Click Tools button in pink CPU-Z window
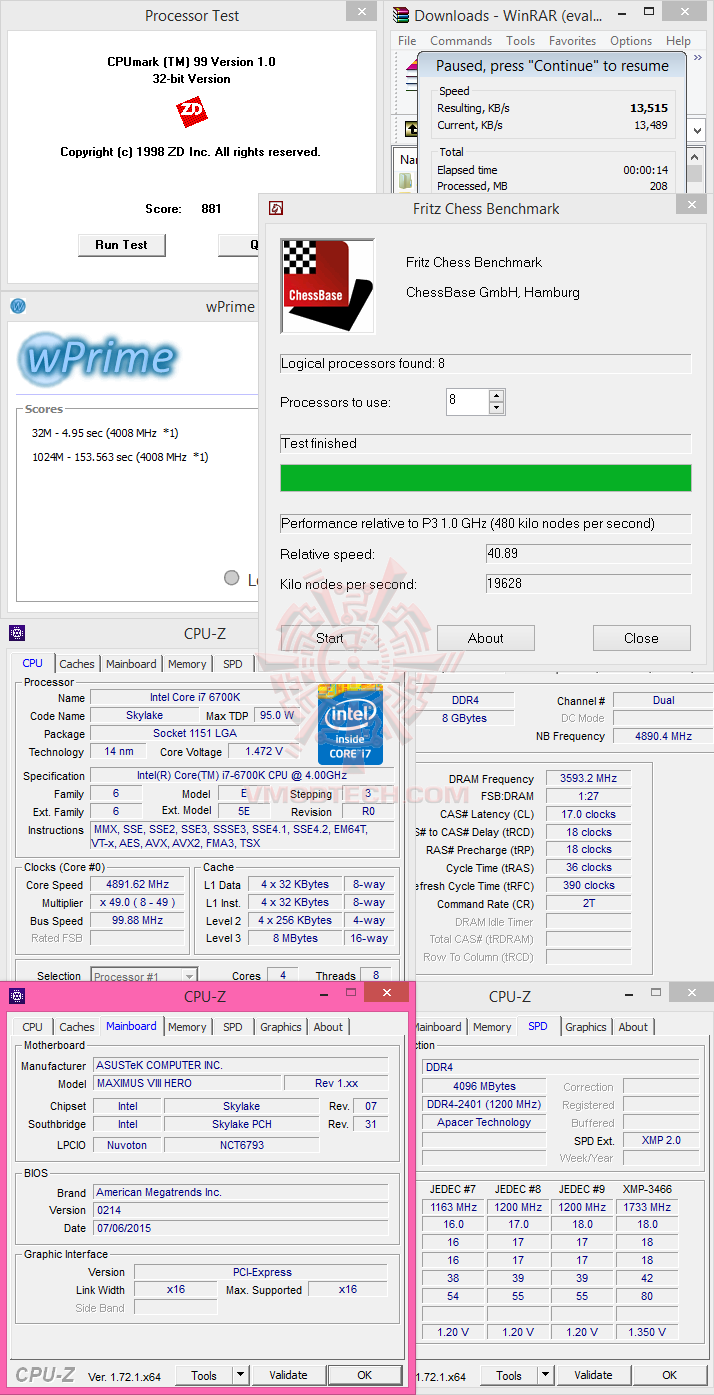The image size is (714, 1395). [204, 1375]
